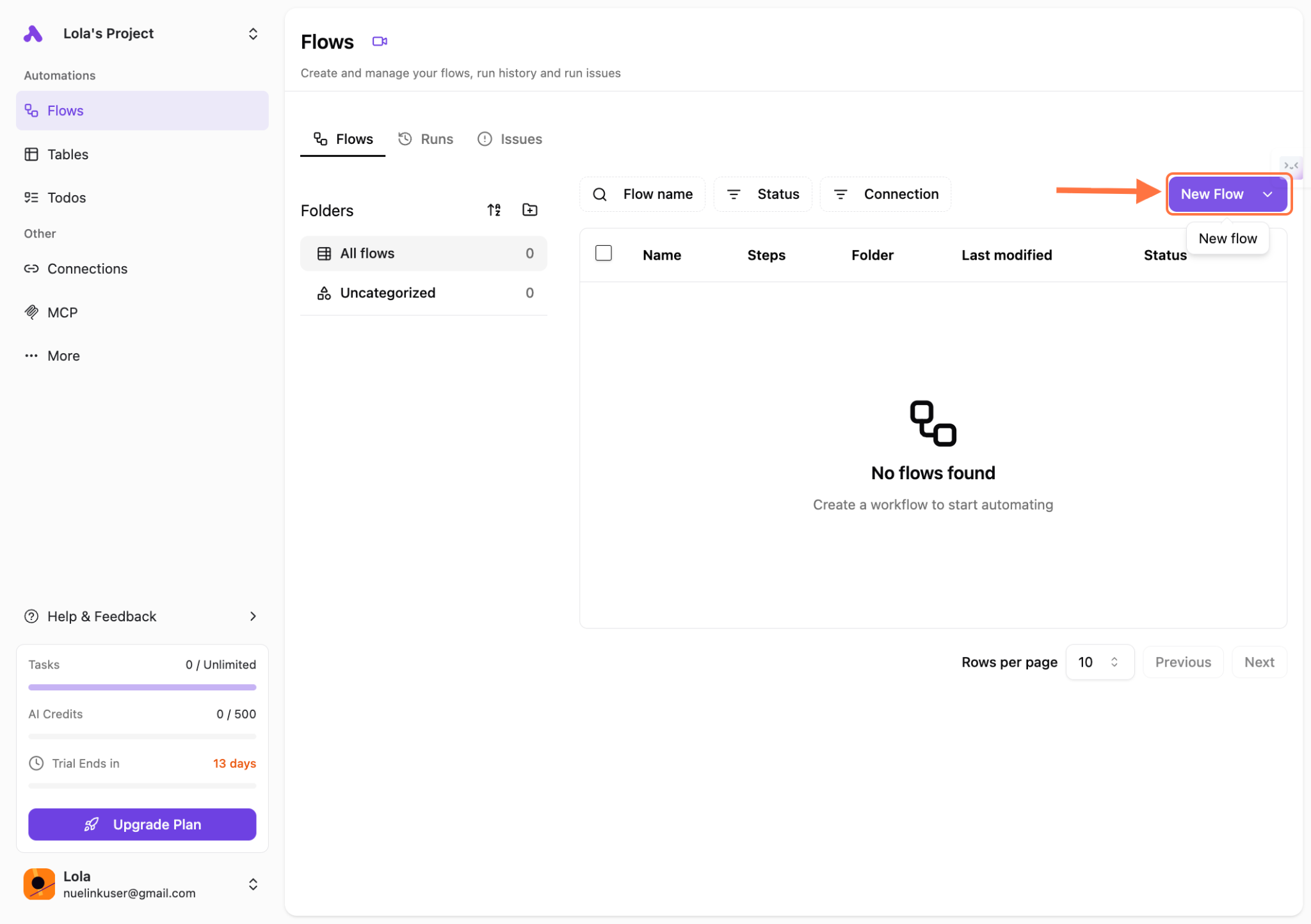Click the add new folder icon
Image resolution: width=1311 pixels, height=924 pixels.
(x=529, y=210)
